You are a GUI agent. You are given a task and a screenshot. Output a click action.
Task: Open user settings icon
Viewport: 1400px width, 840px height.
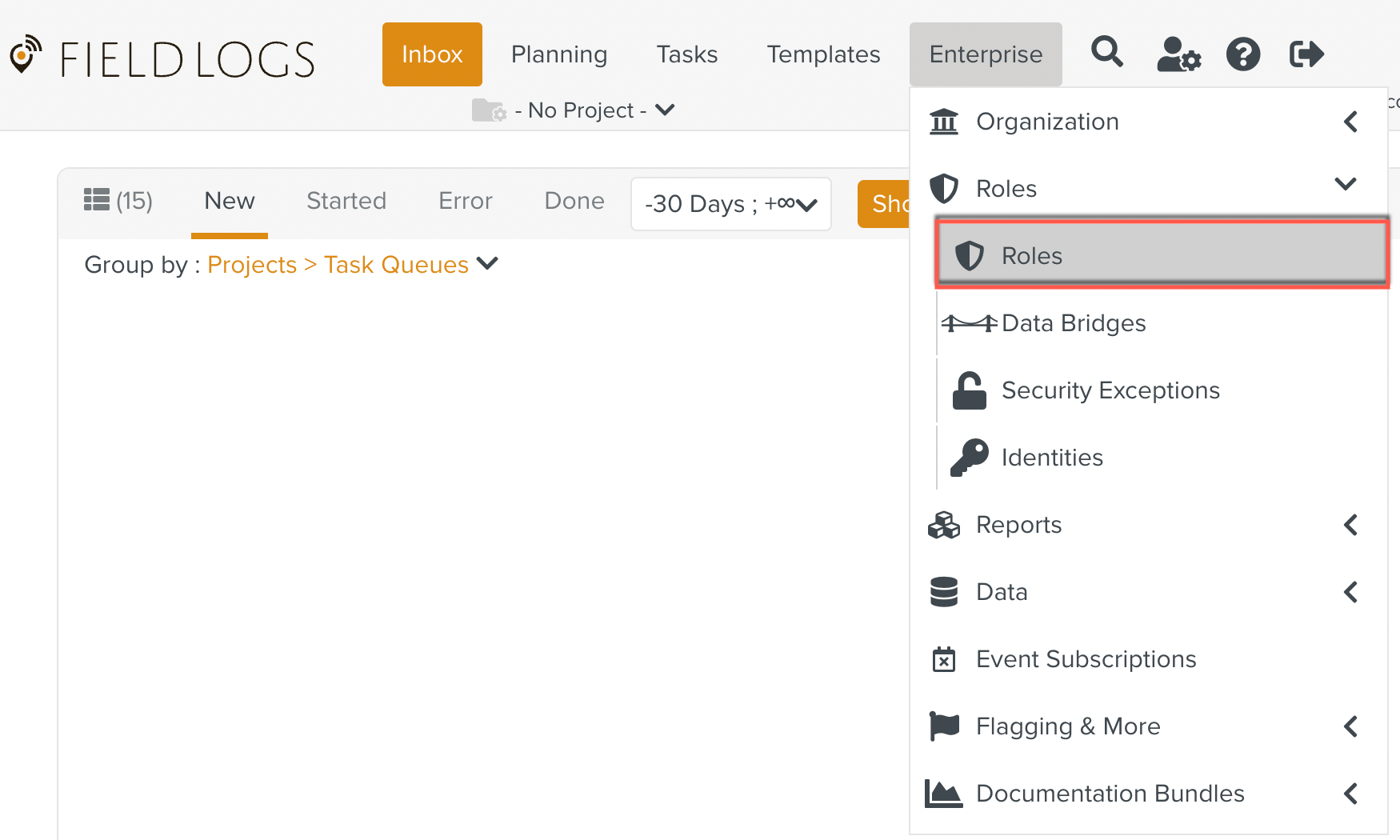pos(1178,54)
